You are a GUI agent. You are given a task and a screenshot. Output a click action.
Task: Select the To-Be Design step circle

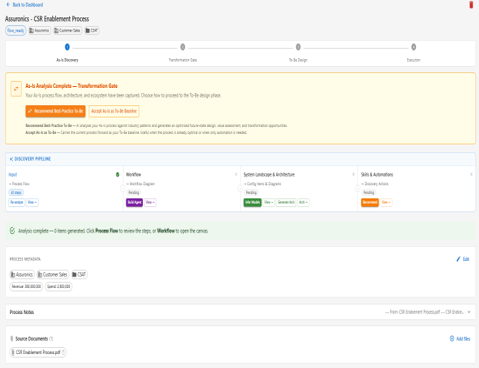(298, 47)
